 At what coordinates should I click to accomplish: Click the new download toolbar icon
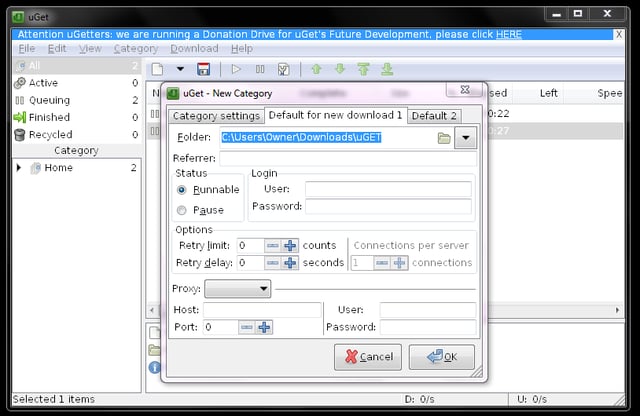[157, 69]
